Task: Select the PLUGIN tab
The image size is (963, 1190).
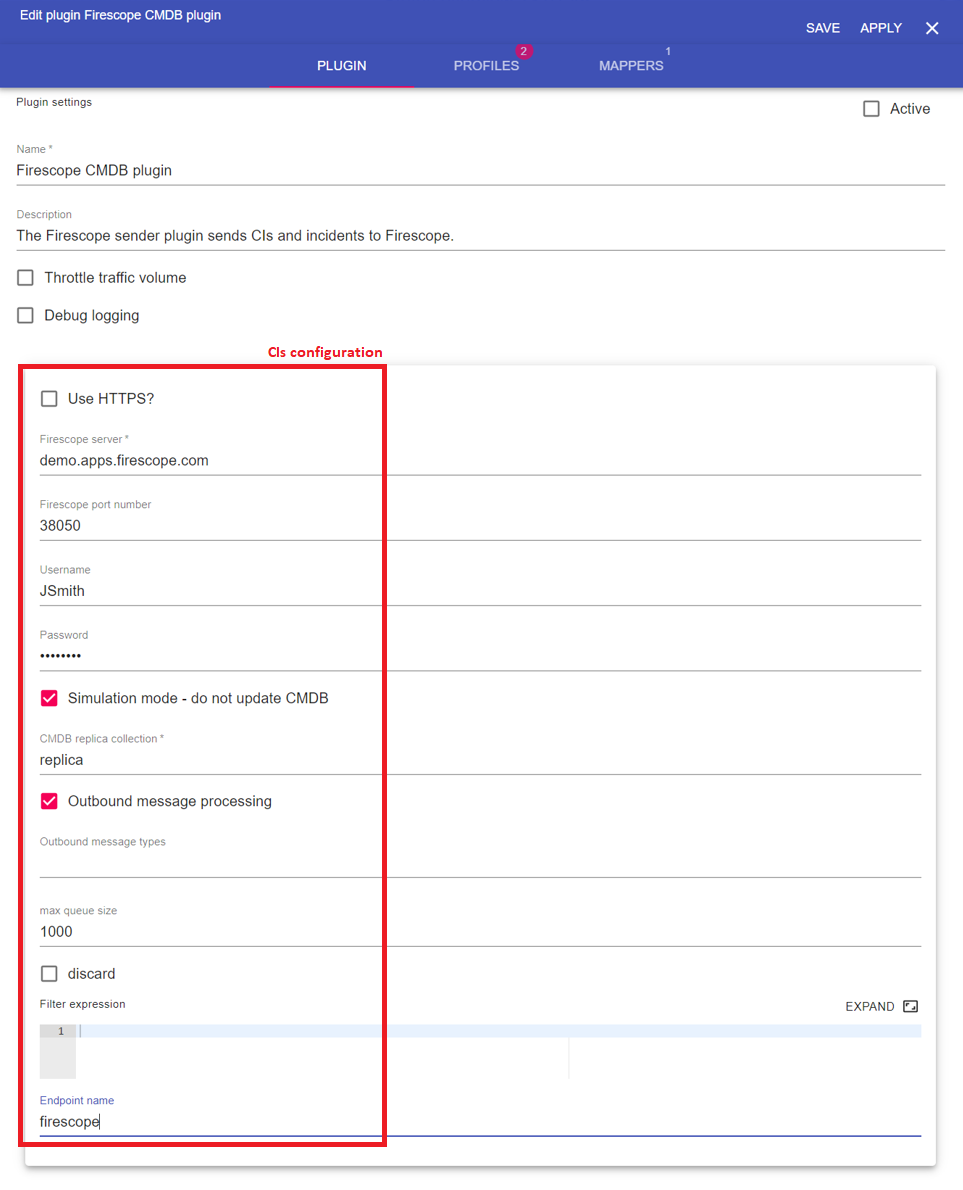Action: (x=342, y=66)
